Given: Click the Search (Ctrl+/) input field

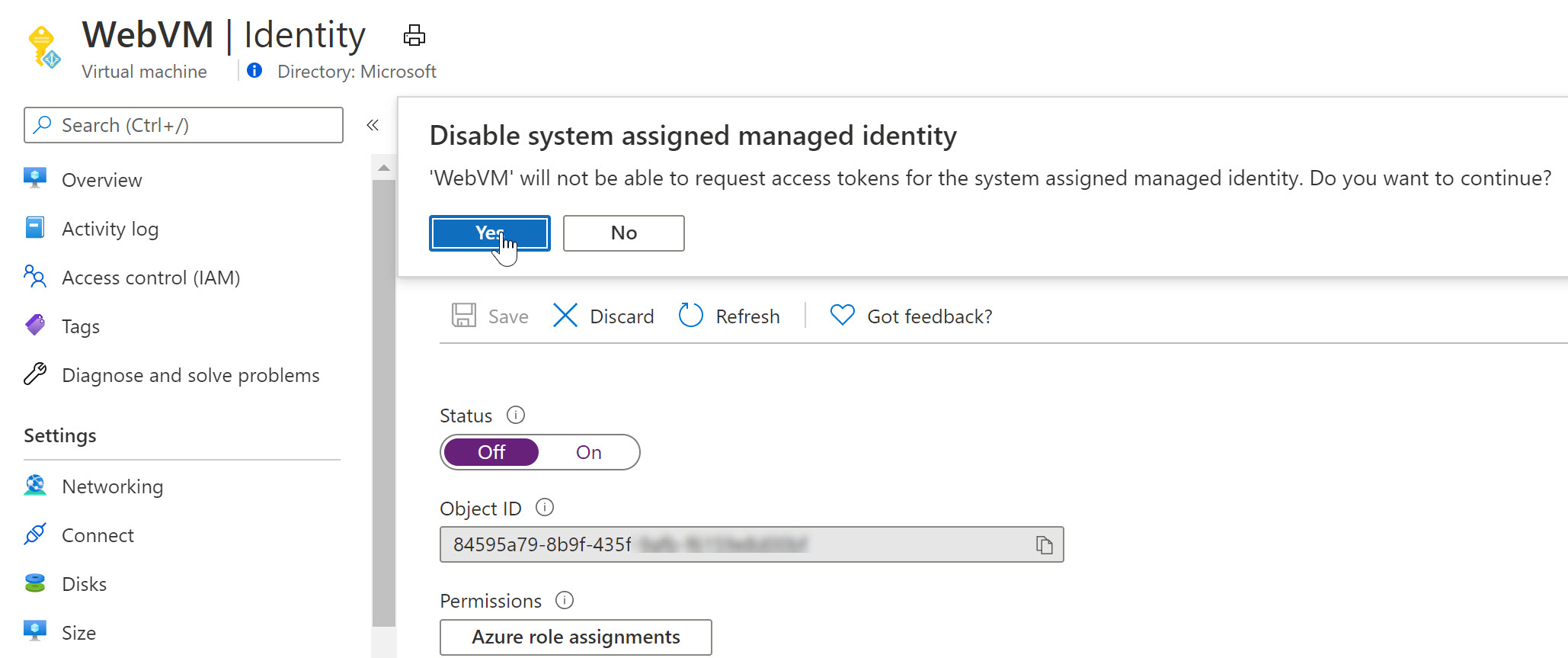Looking at the screenshot, I should pos(184,125).
